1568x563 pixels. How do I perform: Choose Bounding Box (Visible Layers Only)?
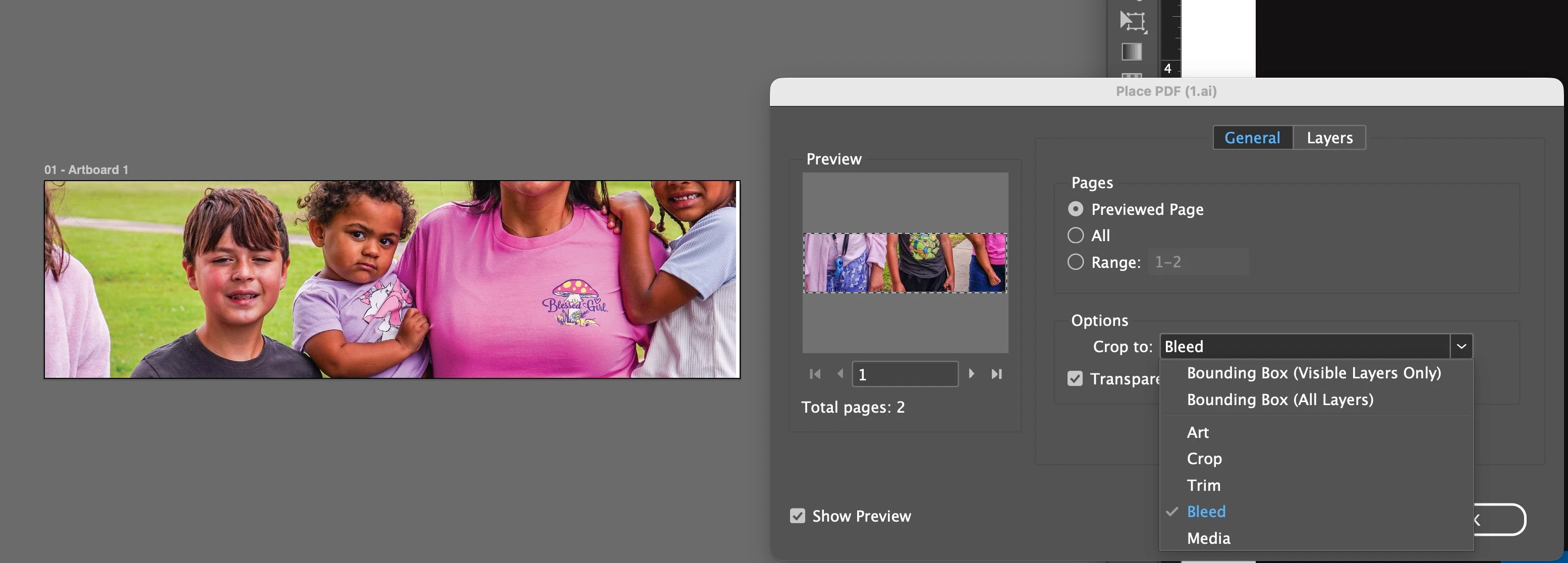point(1314,373)
